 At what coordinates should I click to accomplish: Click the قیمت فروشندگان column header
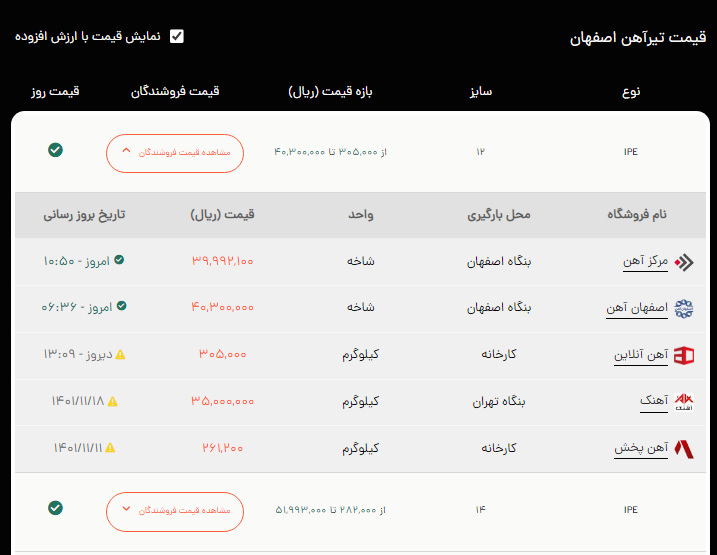[x=175, y=91]
